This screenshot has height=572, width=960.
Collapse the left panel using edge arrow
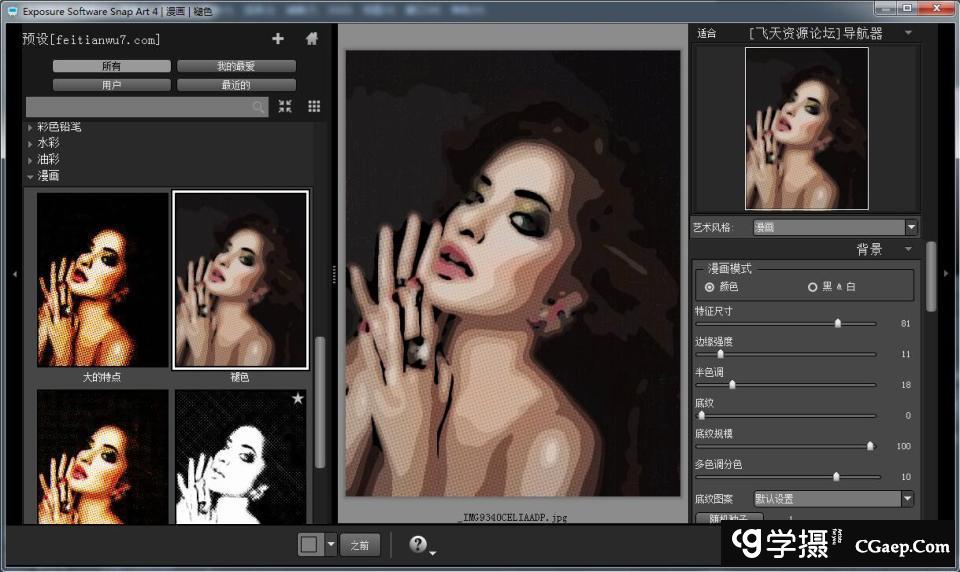(x=14, y=273)
